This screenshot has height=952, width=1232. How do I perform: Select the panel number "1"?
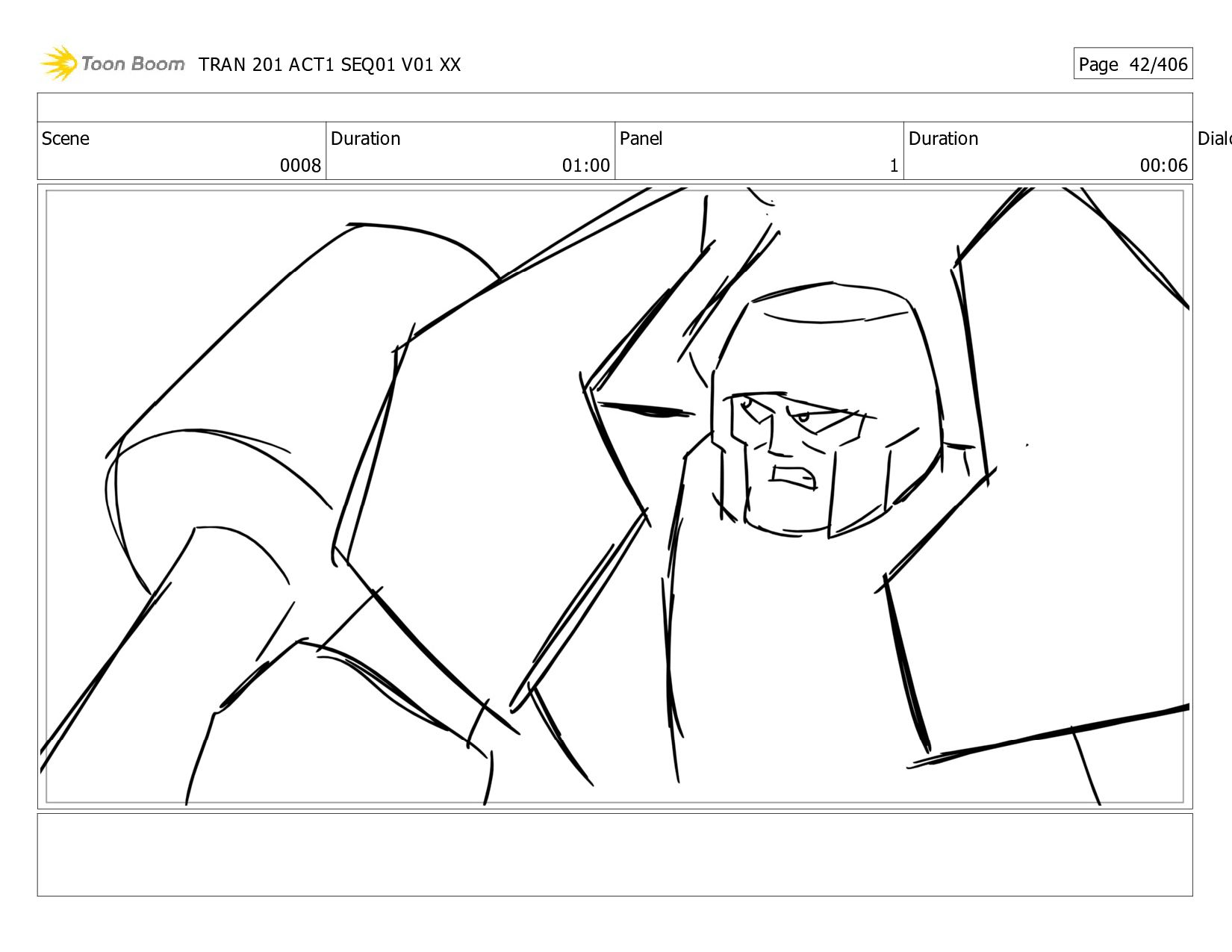[894, 166]
